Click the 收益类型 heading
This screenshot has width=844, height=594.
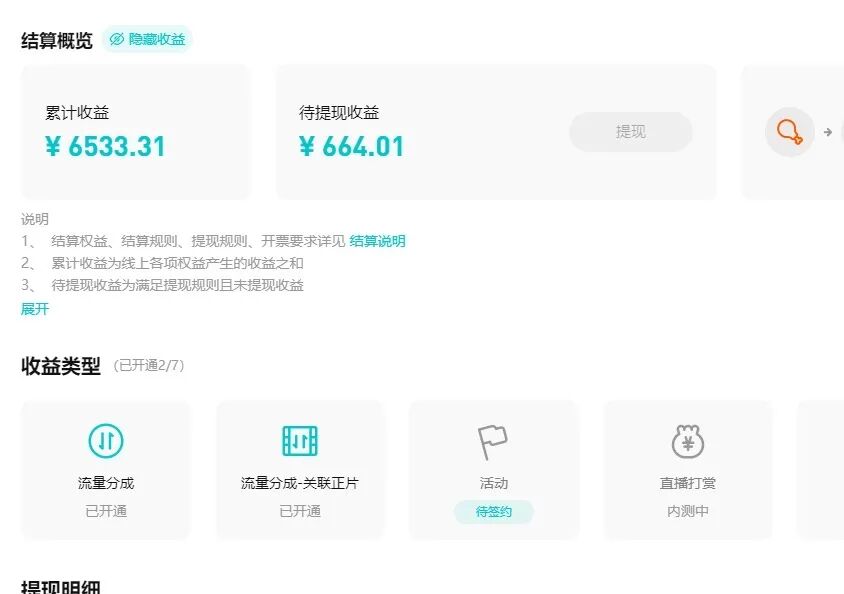[x=61, y=366]
